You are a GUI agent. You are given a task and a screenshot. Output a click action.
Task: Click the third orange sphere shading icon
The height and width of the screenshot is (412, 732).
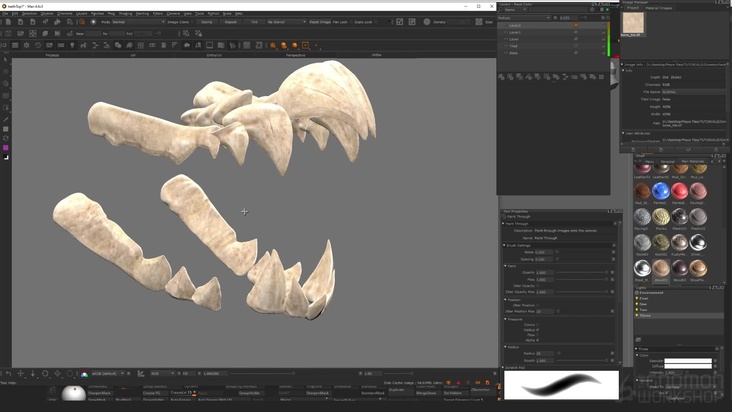click(x=295, y=45)
